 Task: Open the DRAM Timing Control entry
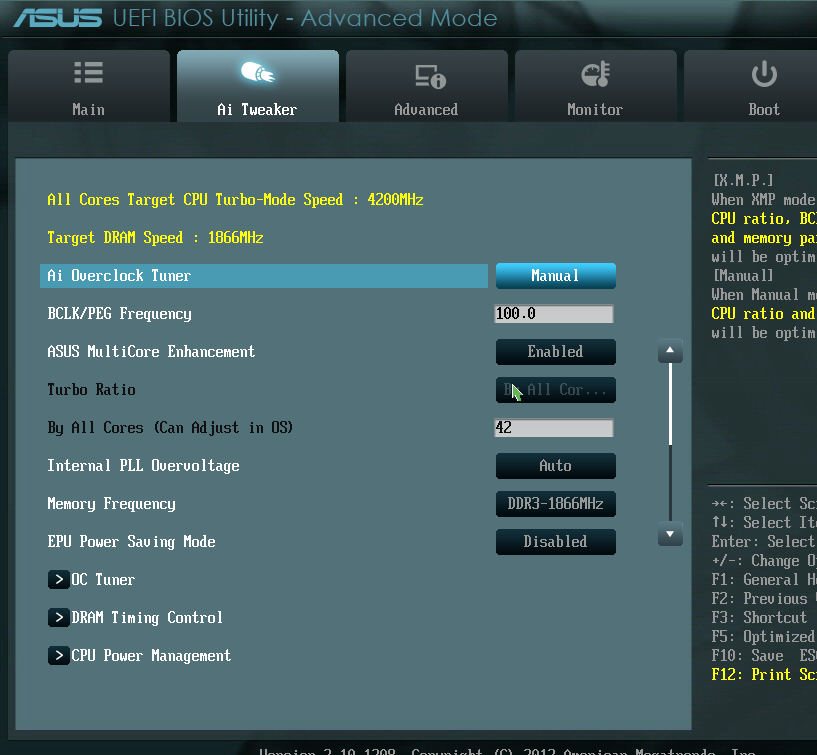coord(147,617)
